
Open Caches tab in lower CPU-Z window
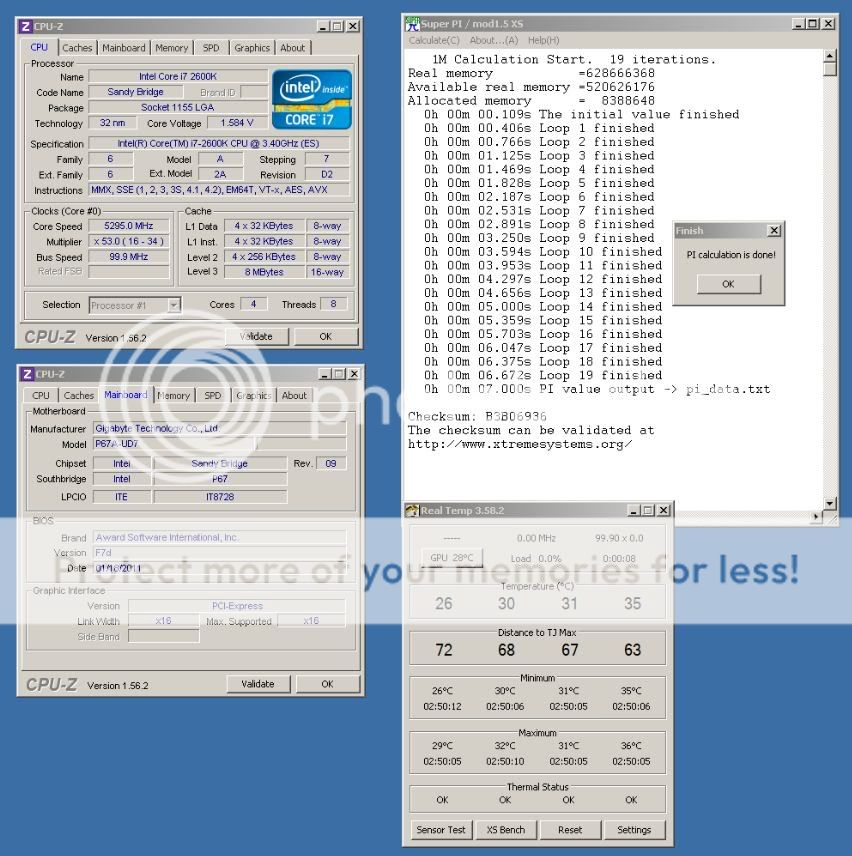(x=79, y=396)
